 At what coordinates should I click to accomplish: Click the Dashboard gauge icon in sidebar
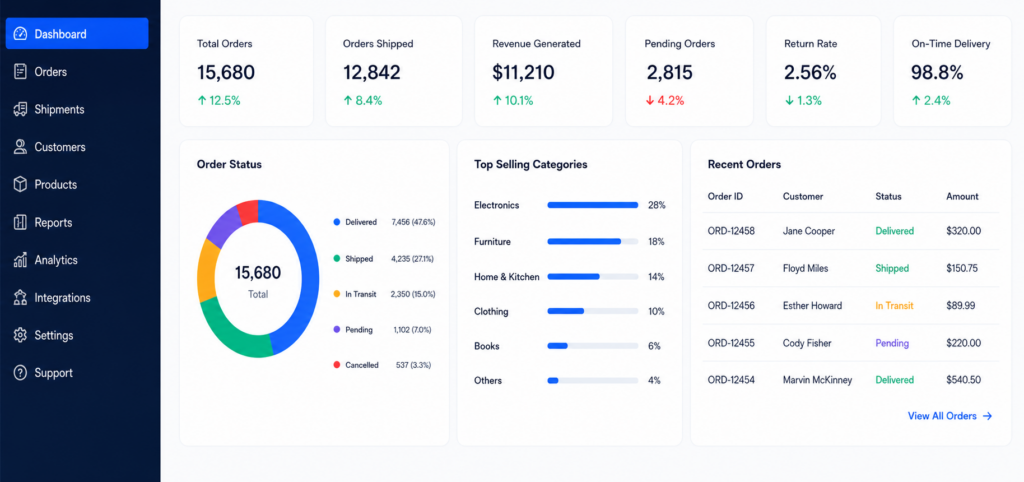[x=20, y=34]
